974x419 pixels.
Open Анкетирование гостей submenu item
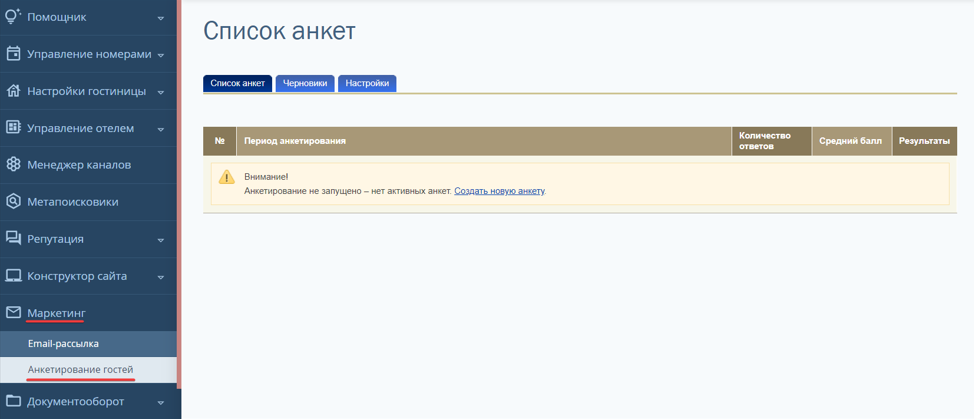tap(88, 369)
